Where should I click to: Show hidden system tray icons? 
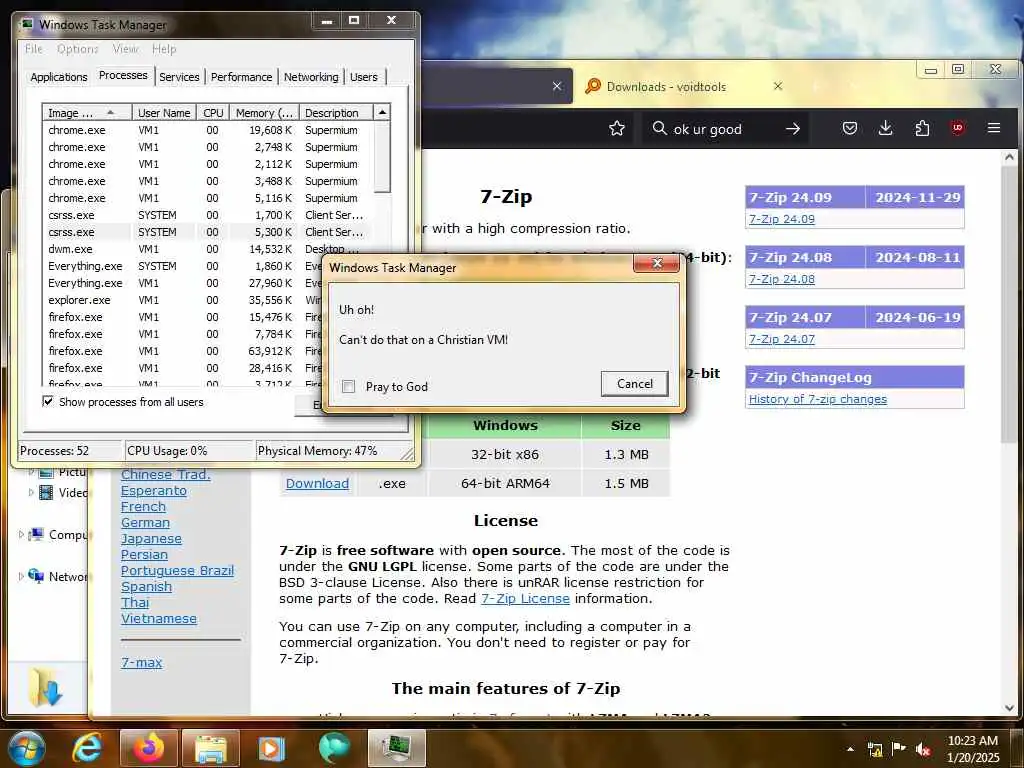point(850,749)
